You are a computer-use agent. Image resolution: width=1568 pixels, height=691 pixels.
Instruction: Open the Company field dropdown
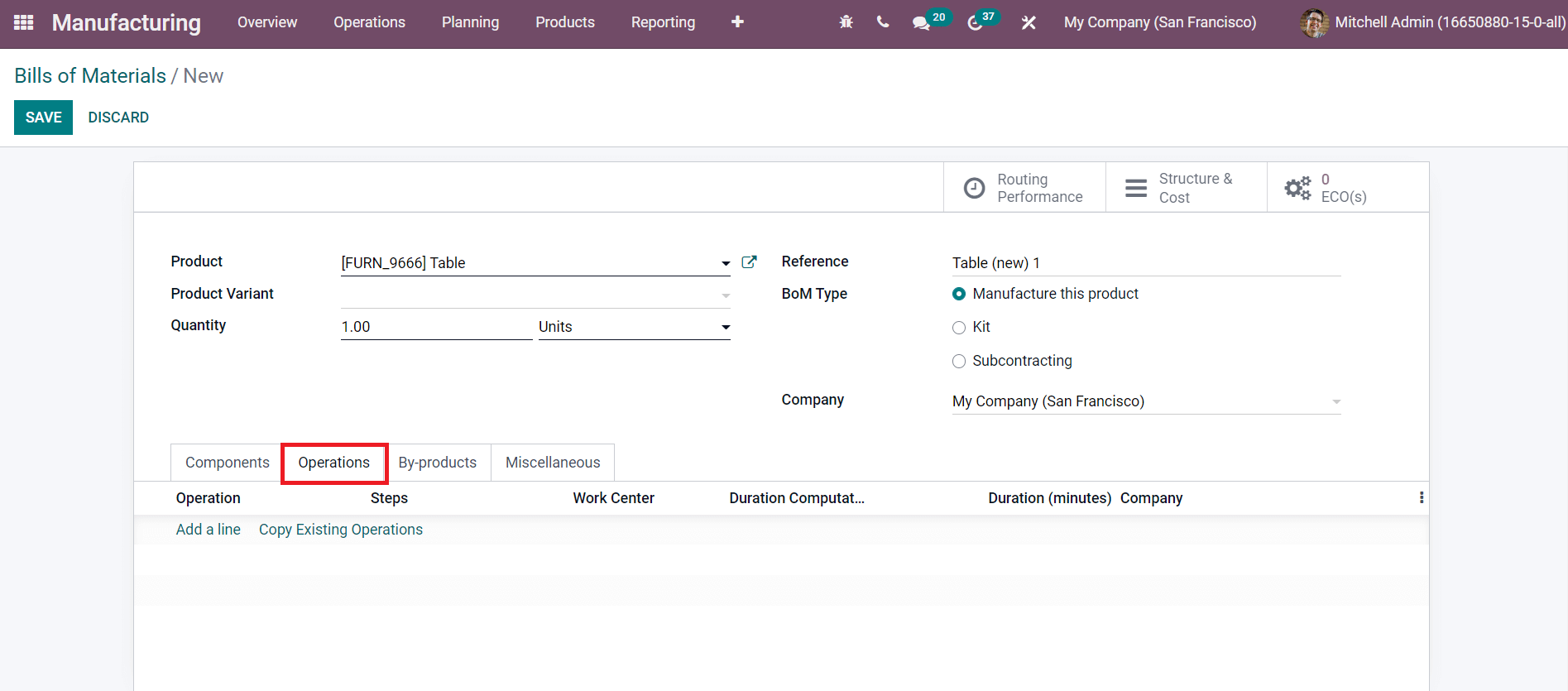pos(1335,402)
